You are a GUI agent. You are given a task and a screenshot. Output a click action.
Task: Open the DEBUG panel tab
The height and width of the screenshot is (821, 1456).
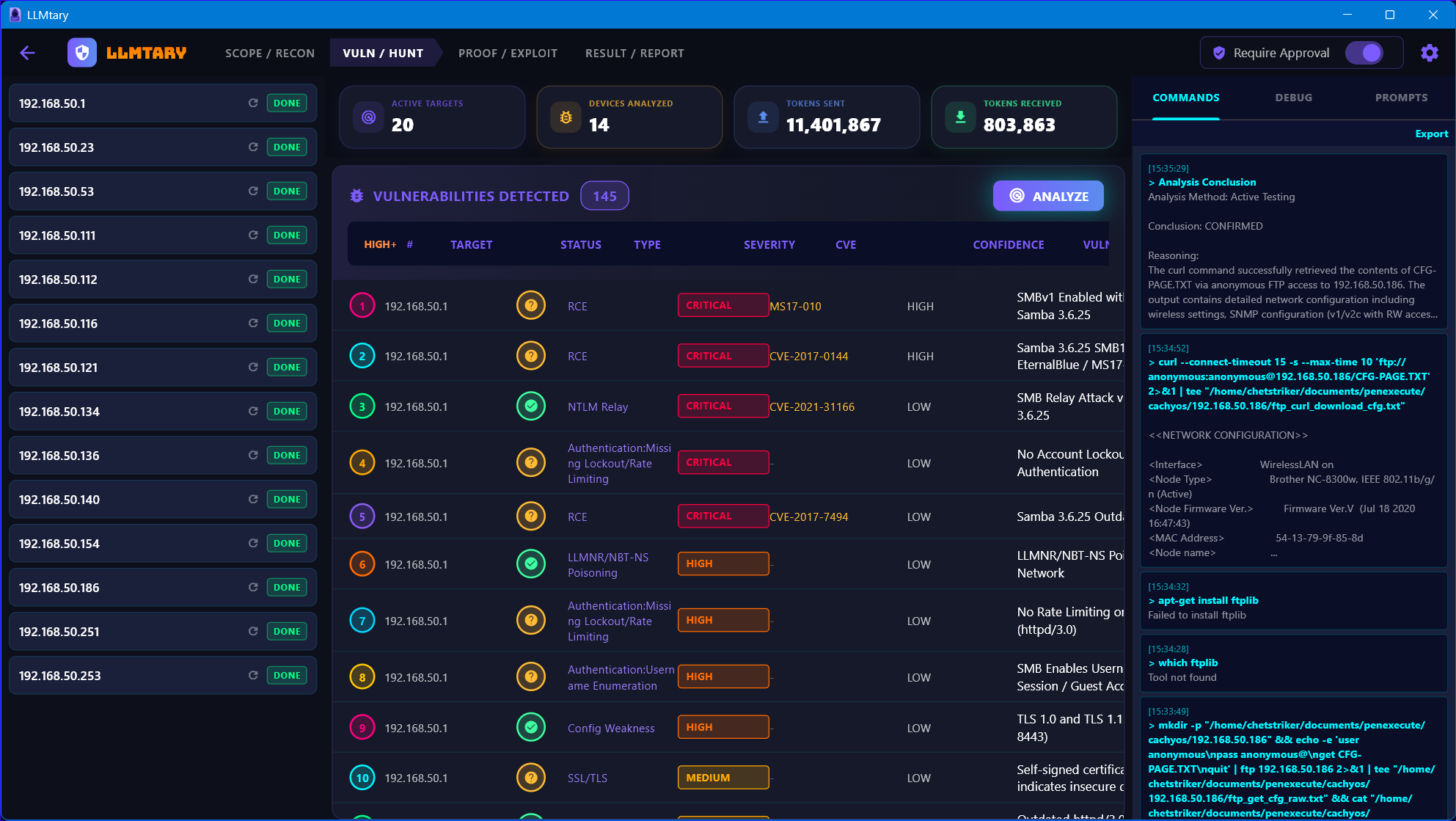pos(1293,97)
